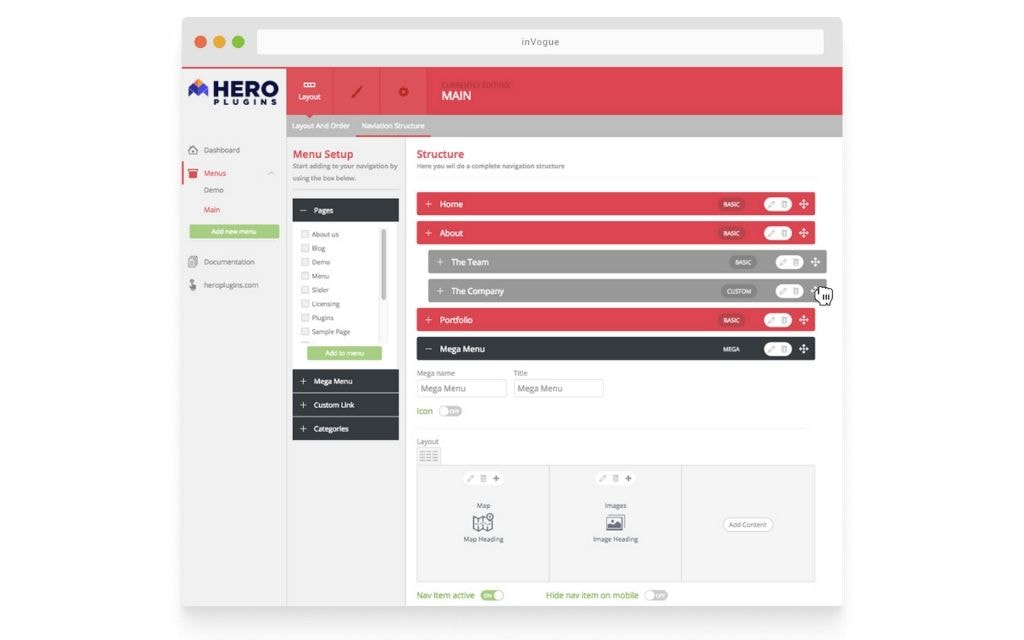Expand the Custom Link section
Image resolution: width=1024 pixels, height=640 pixels.
[x=345, y=405]
